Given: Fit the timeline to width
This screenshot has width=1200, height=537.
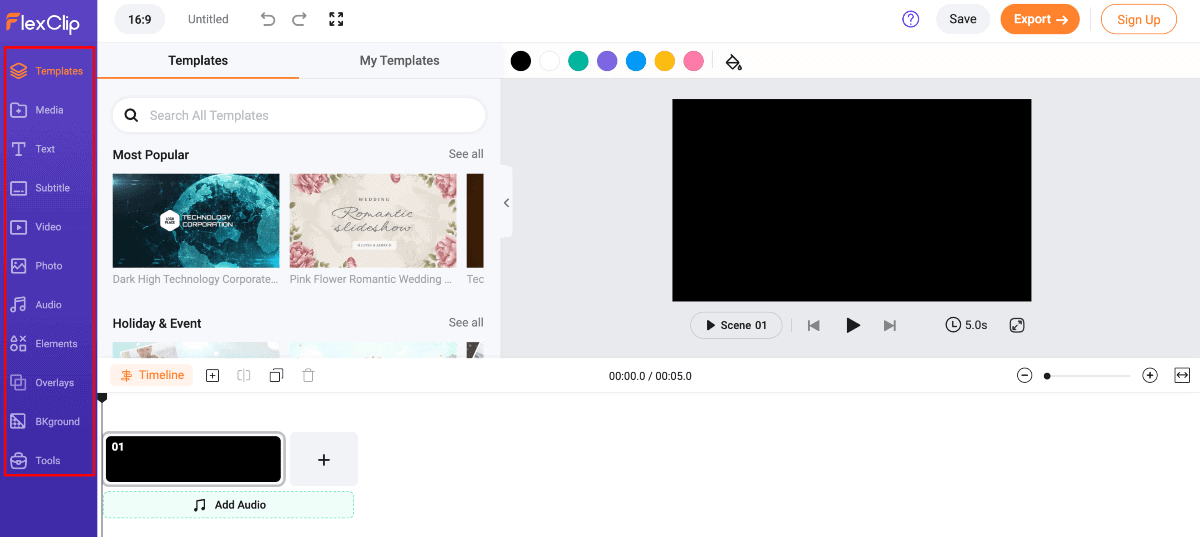Looking at the screenshot, I should click(1182, 375).
